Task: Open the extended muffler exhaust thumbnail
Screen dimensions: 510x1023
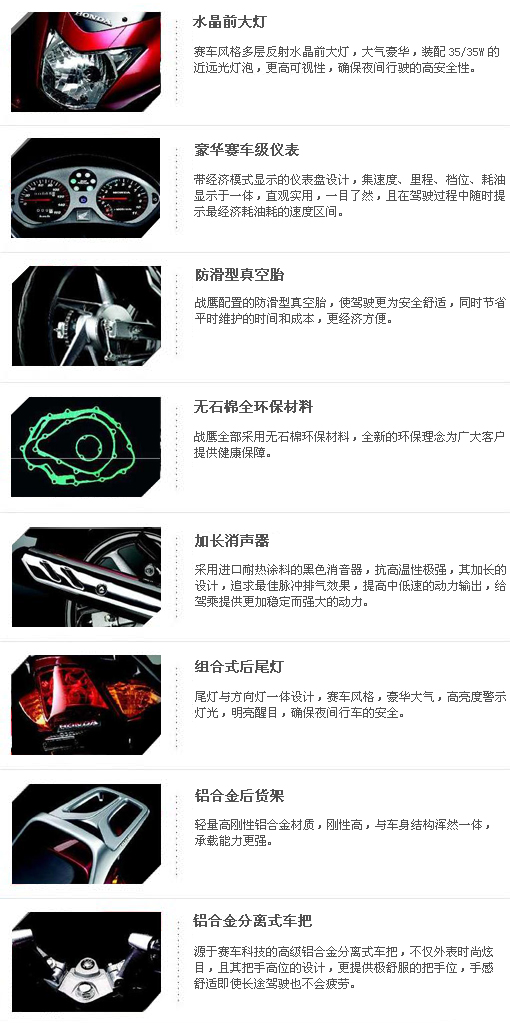Action: coord(86,577)
